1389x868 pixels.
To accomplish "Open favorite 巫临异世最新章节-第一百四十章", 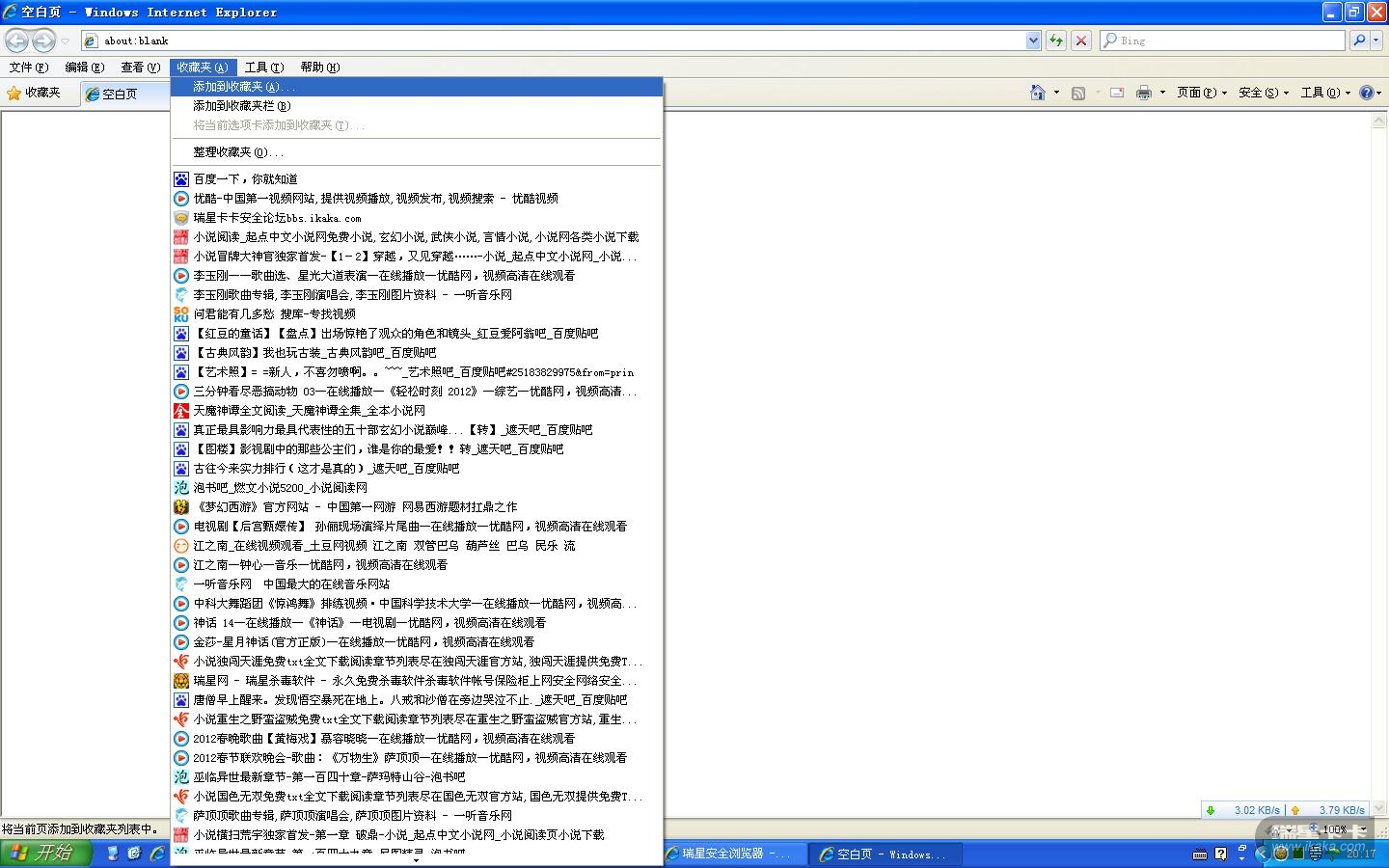I will (417, 777).
